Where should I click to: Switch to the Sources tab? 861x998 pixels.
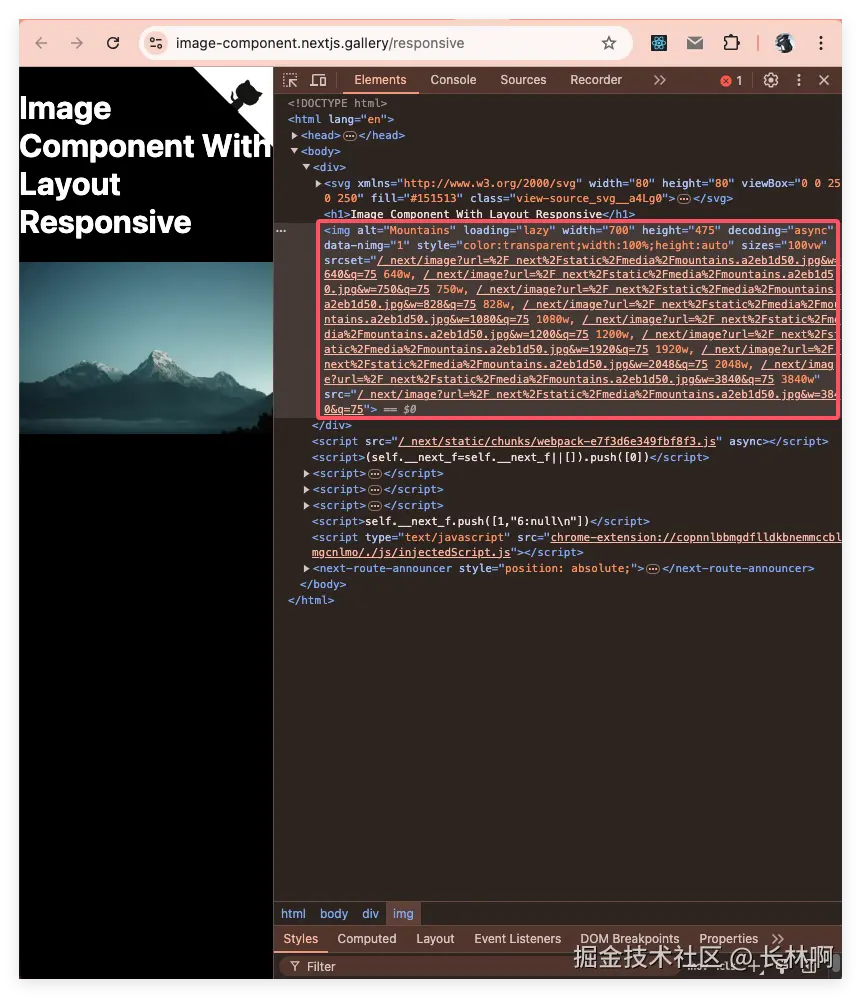523,80
